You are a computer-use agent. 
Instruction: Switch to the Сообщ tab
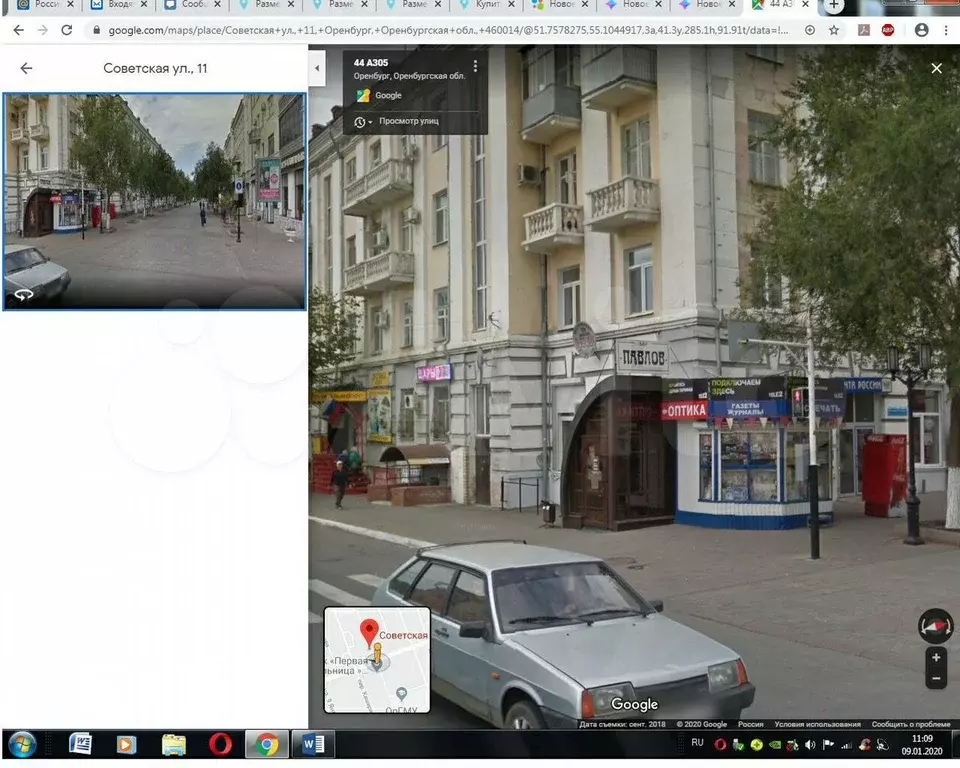[193, 5]
